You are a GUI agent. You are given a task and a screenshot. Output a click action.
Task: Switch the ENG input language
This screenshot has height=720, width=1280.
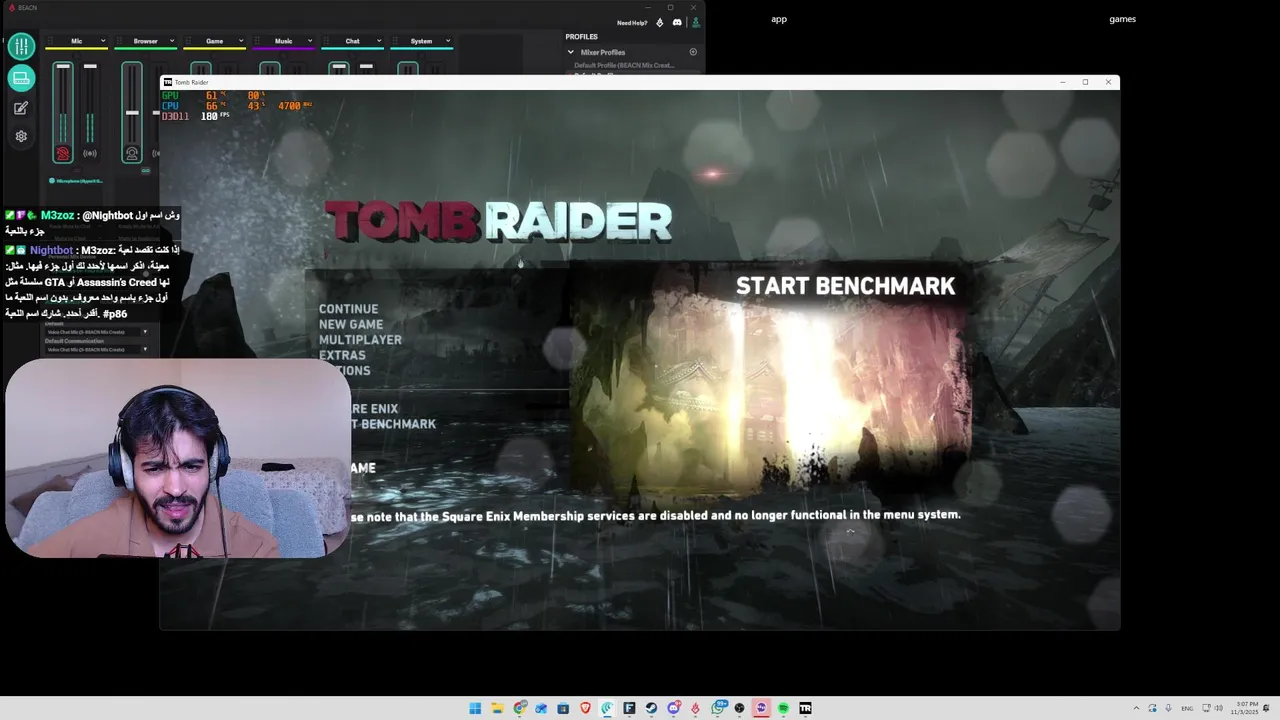(1187, 708)
